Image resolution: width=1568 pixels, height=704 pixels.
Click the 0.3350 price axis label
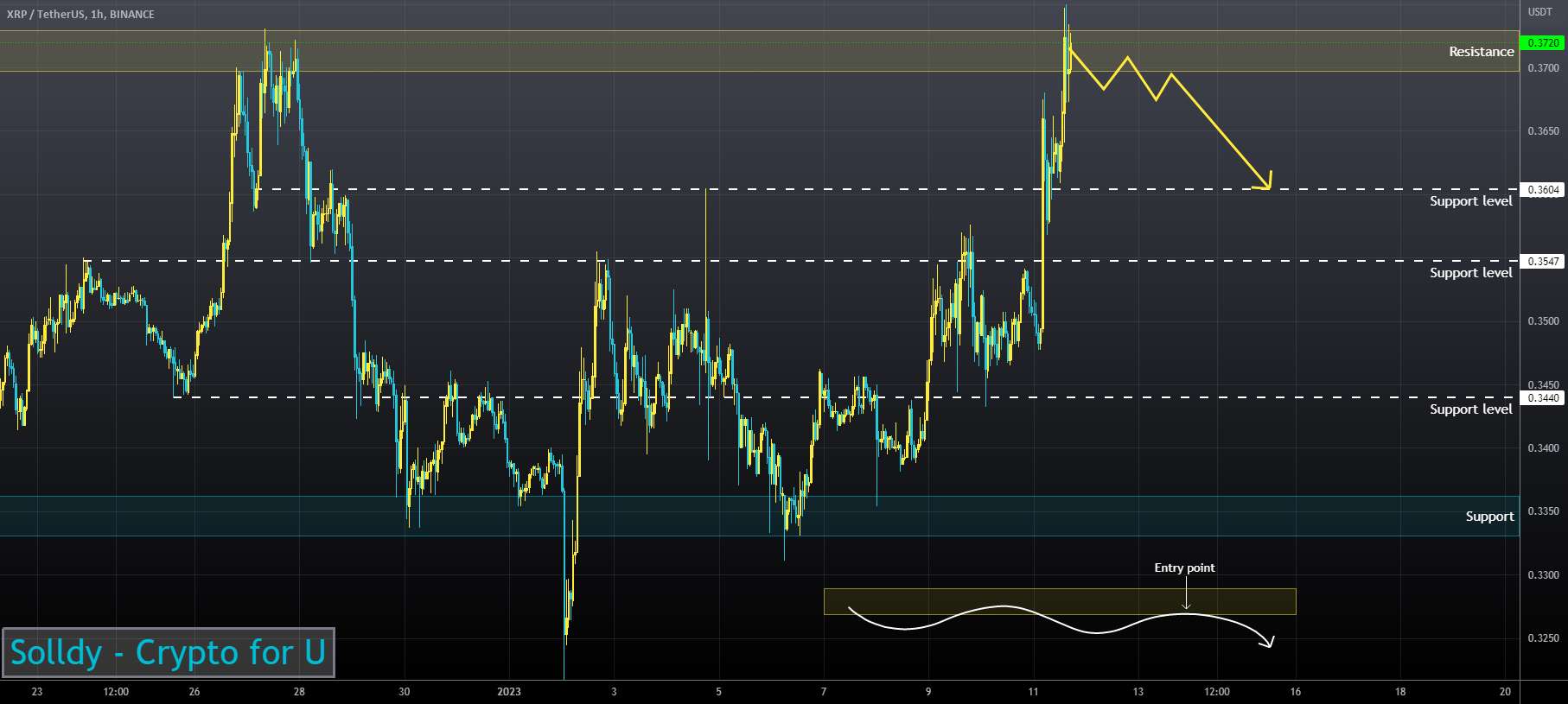click(x=1543, y=511)
